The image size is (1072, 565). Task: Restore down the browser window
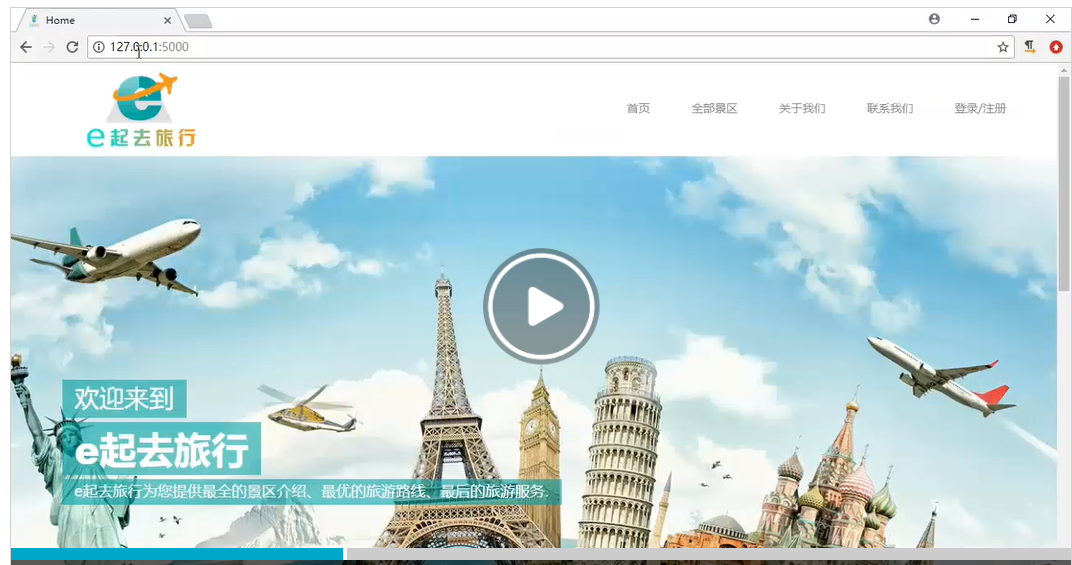tap(1013, 19)
